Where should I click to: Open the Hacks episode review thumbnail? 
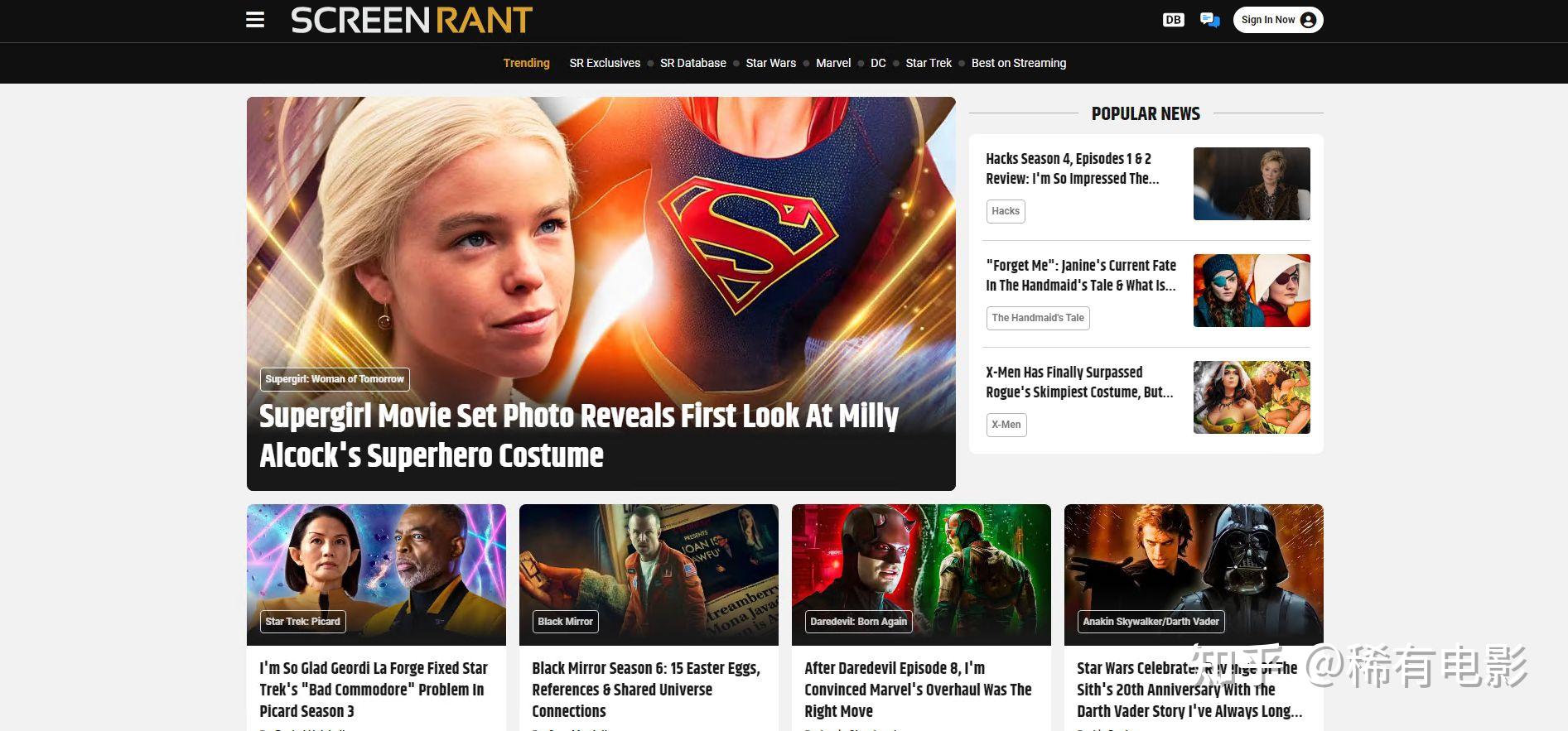click(1252, 184)
